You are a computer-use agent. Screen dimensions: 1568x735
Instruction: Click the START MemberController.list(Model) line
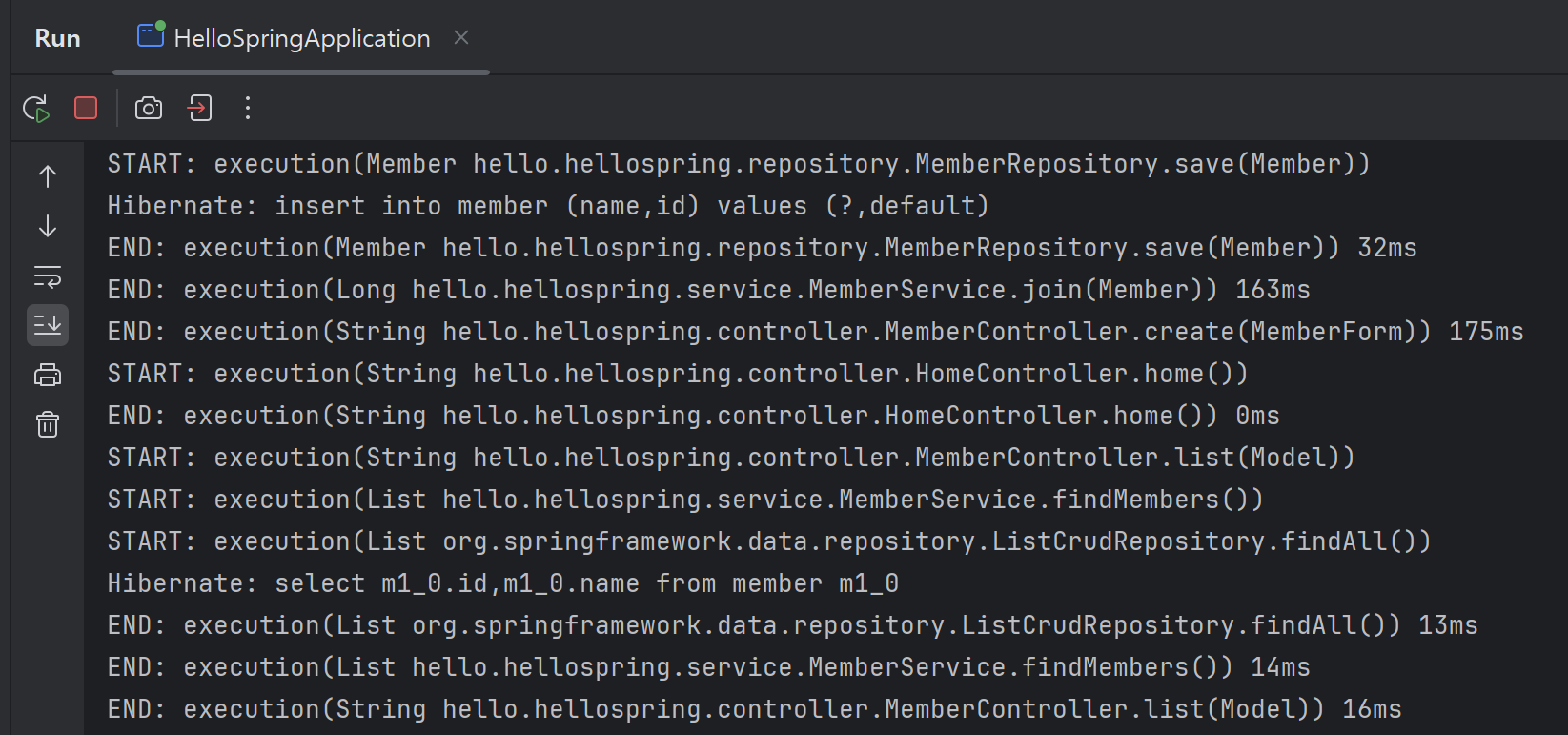pos(731,458)
